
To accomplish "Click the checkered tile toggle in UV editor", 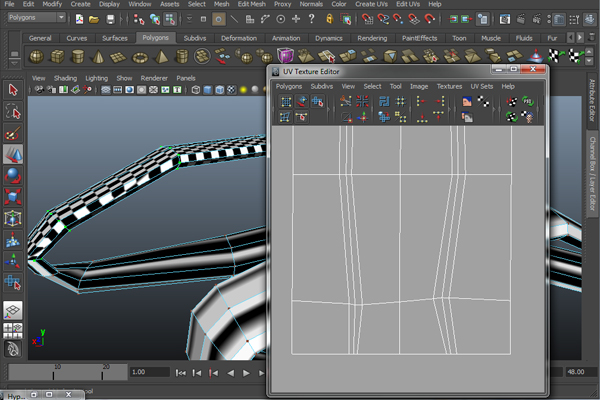I will click(483, 101).
